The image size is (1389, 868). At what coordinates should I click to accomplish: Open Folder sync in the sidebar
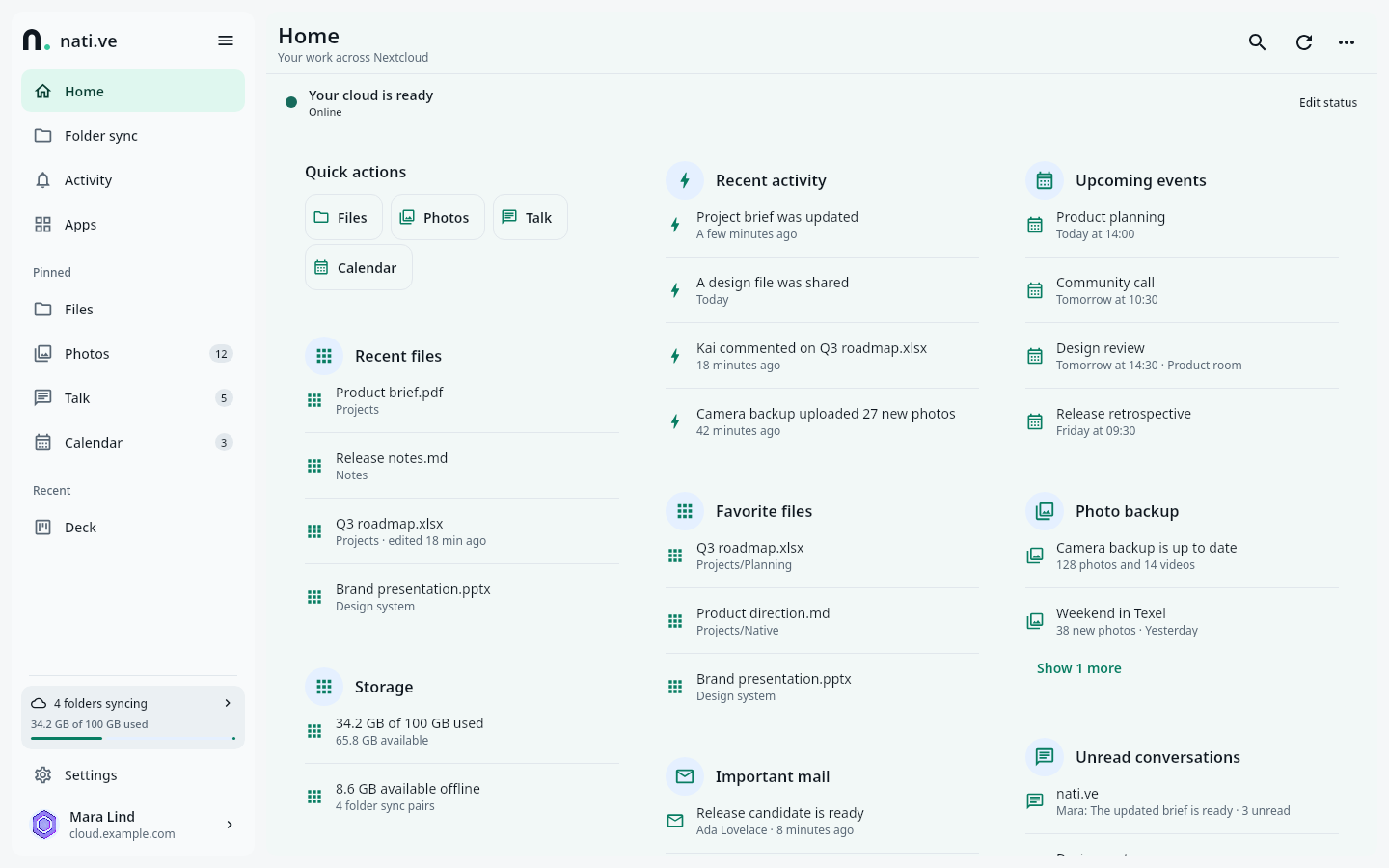133,136
